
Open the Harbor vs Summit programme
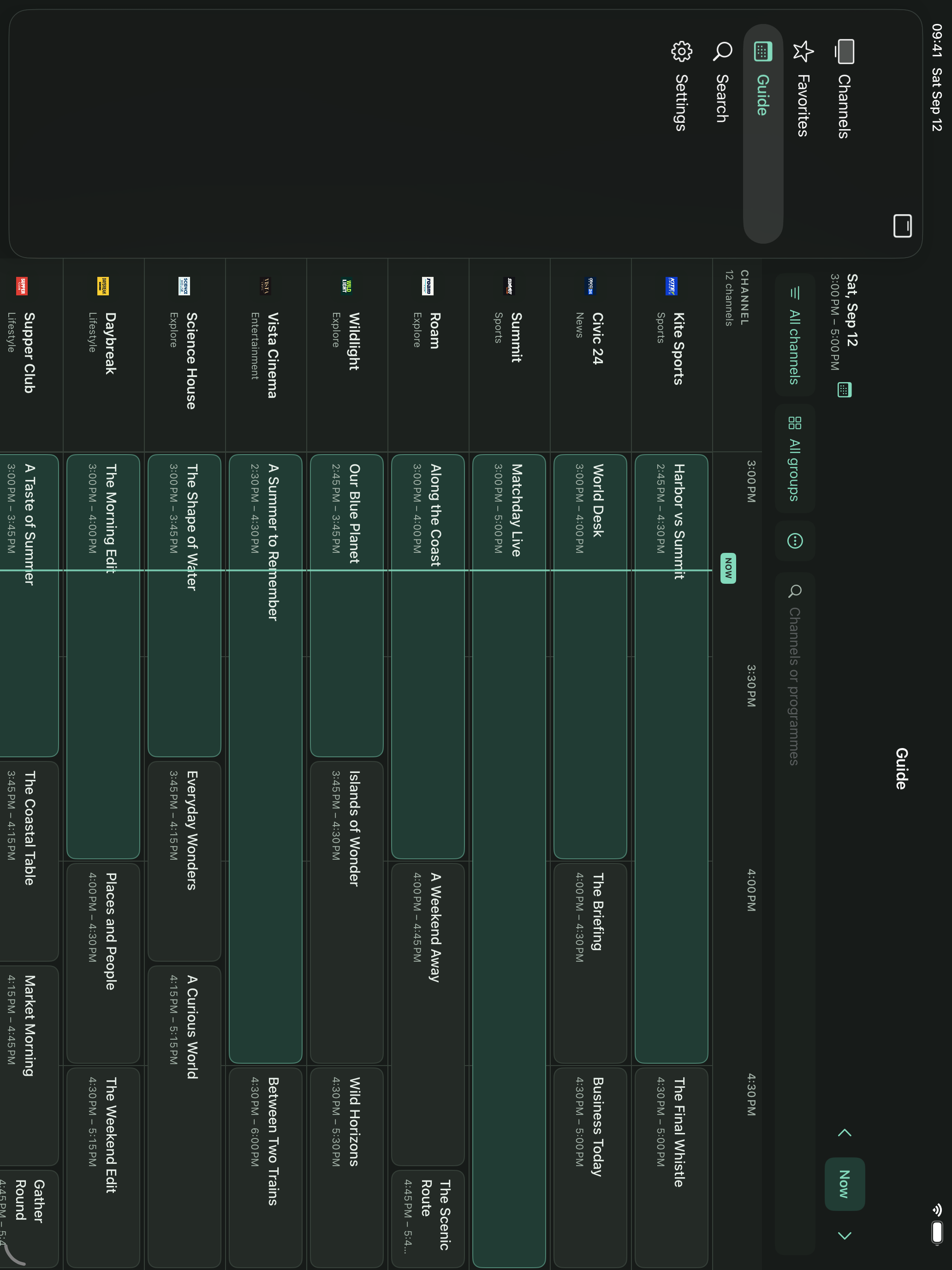point(672,759)
